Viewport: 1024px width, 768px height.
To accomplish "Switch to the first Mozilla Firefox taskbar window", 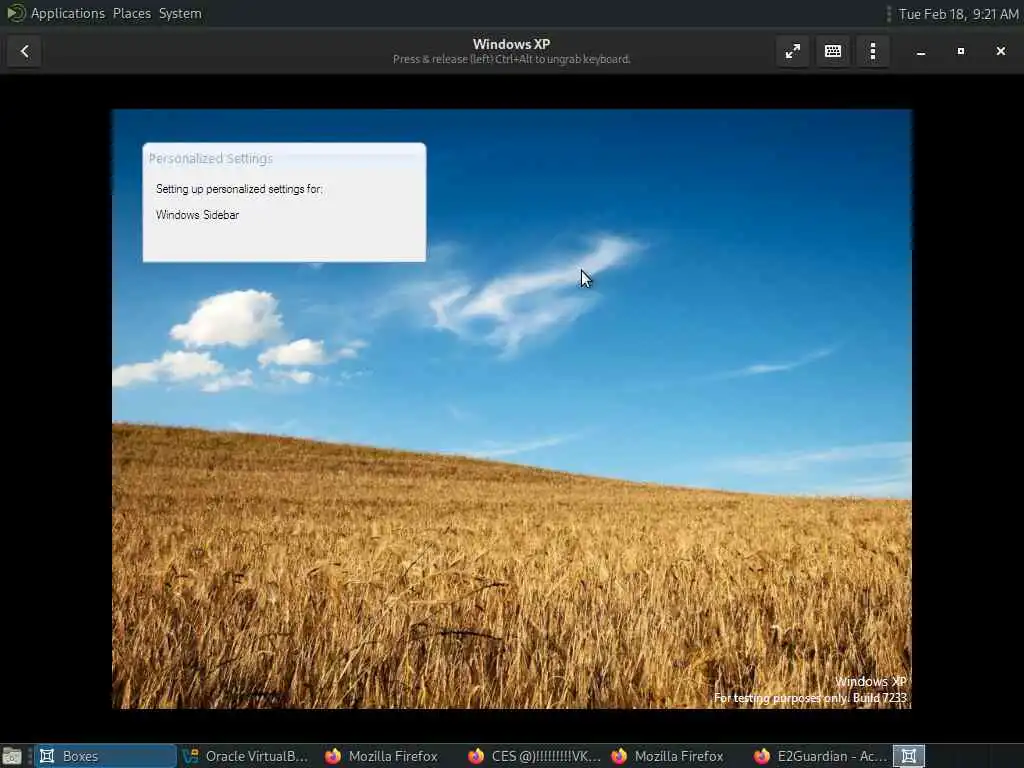I will [x=381, y=756].
